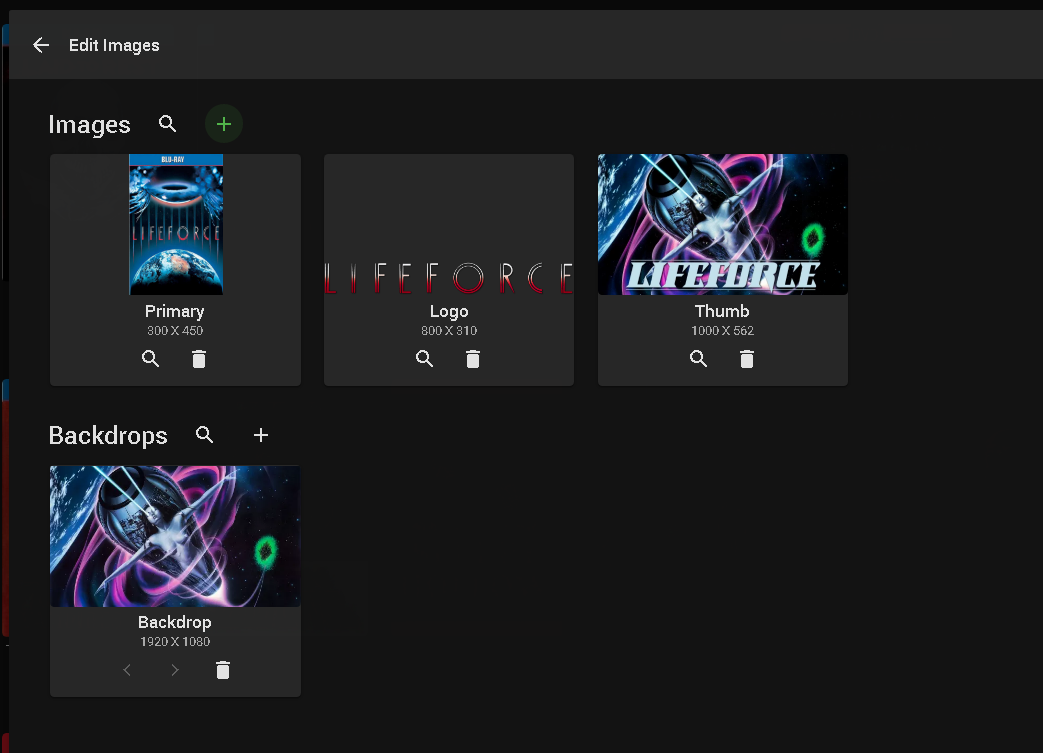Search for a new Primary image
The image size is (1043, 753).
[150, 359]
